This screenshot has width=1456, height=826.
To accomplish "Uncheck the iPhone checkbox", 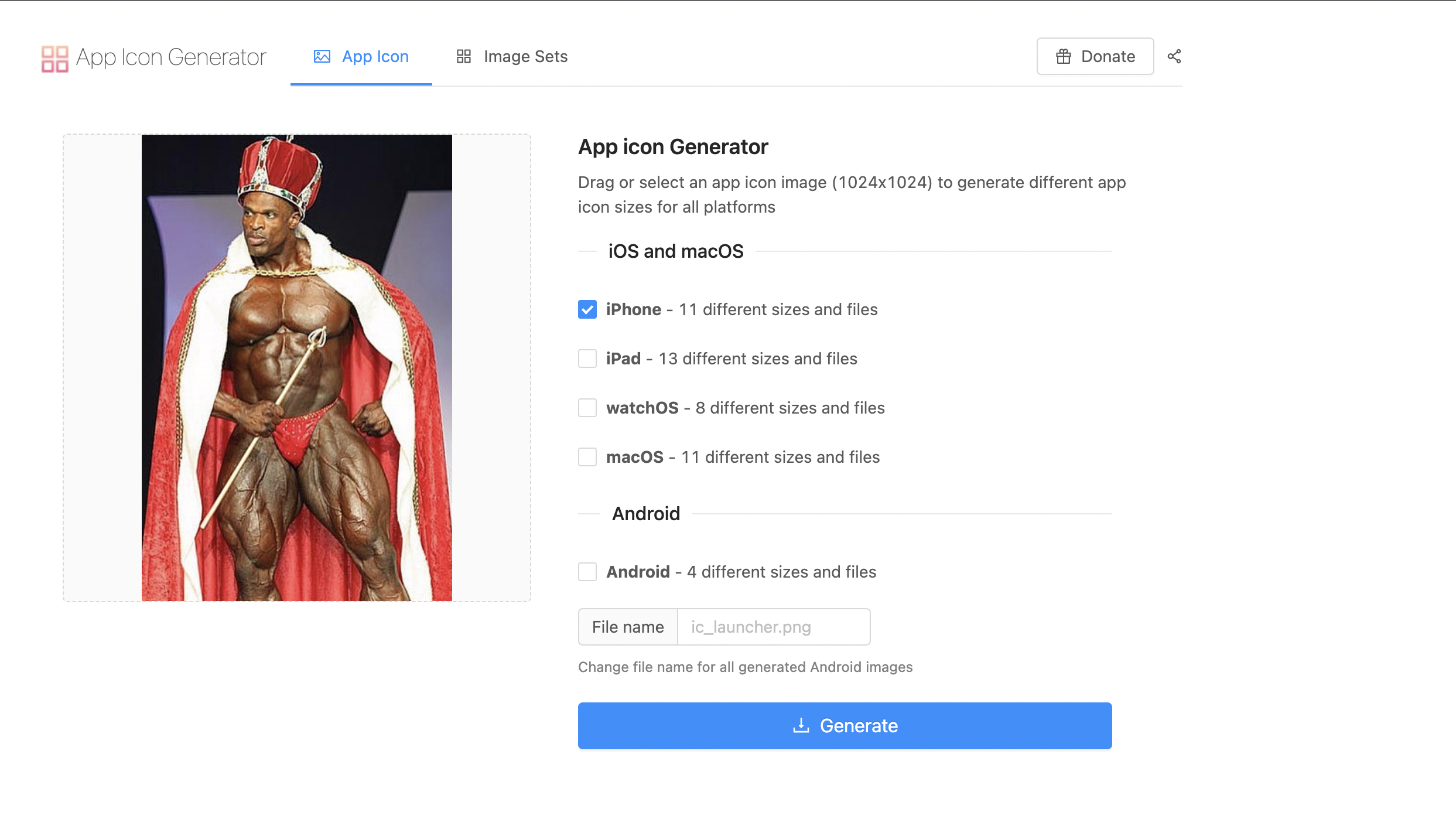I will pyautogui.click(x=587, y=309).
